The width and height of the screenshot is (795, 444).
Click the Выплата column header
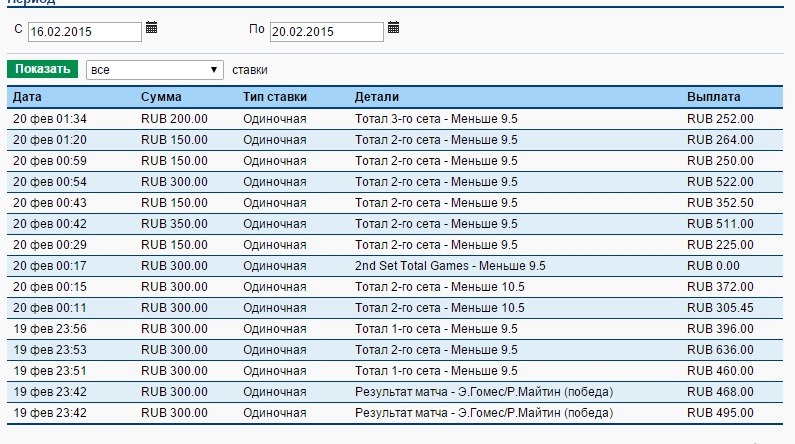(x=713, y=97)
